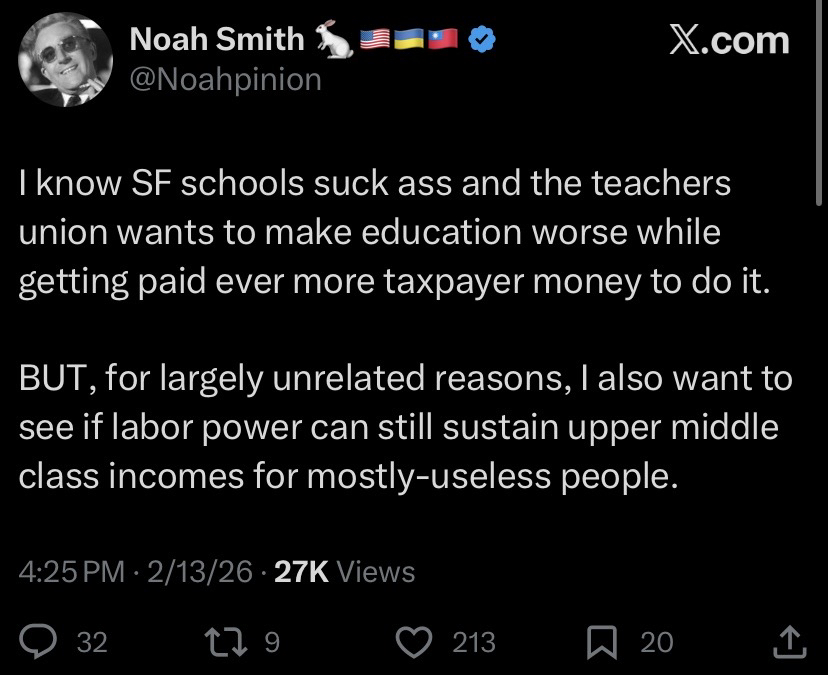Click the American flag emoji
Image resolution: width=828 pixels, height=675 pixels.
point(373,41)
